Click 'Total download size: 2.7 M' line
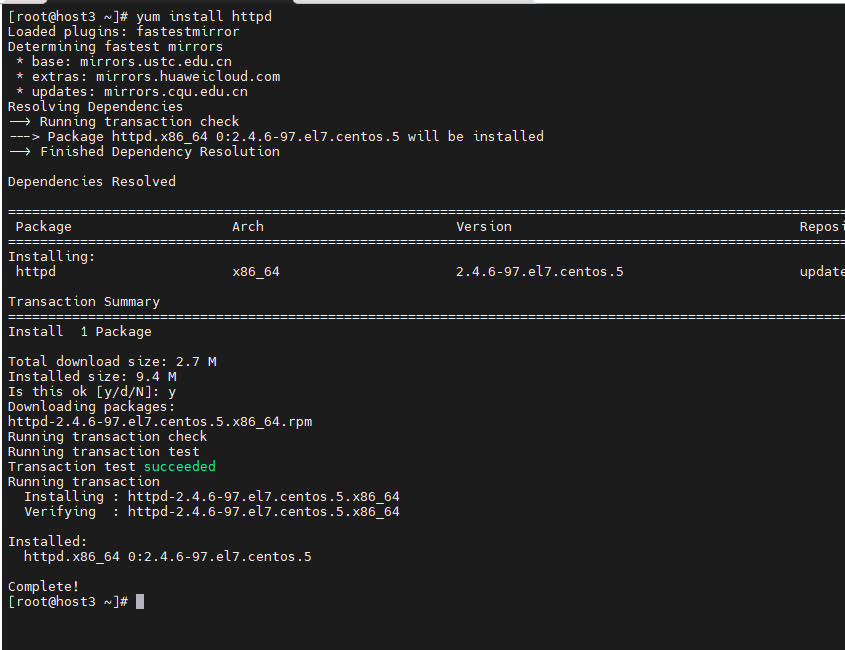Viewport: 845px width, 650px height. tap(112, 362)
